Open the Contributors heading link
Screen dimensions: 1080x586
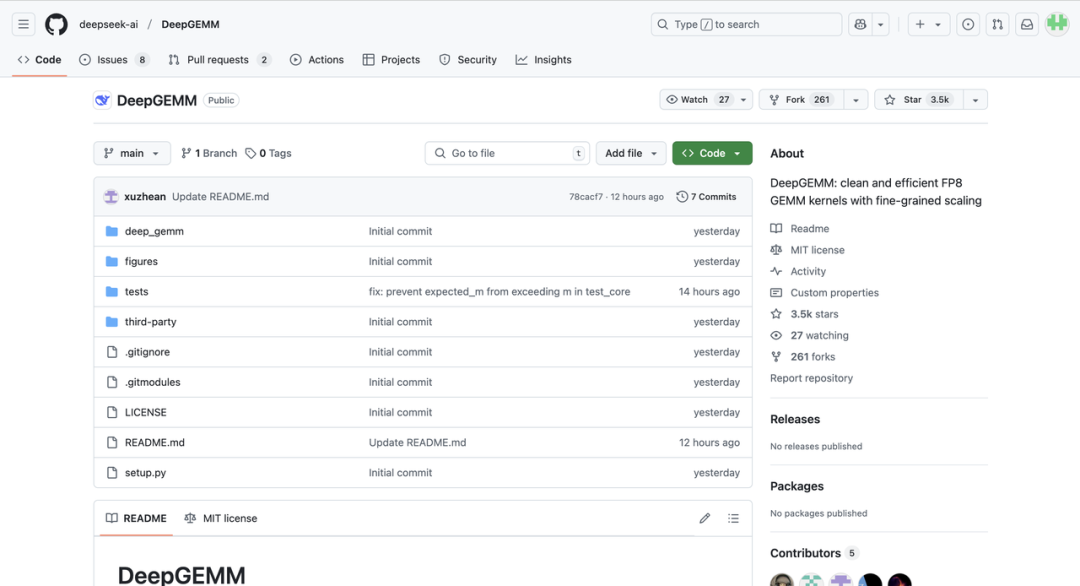pyautogui.click(x=813, y=554)
